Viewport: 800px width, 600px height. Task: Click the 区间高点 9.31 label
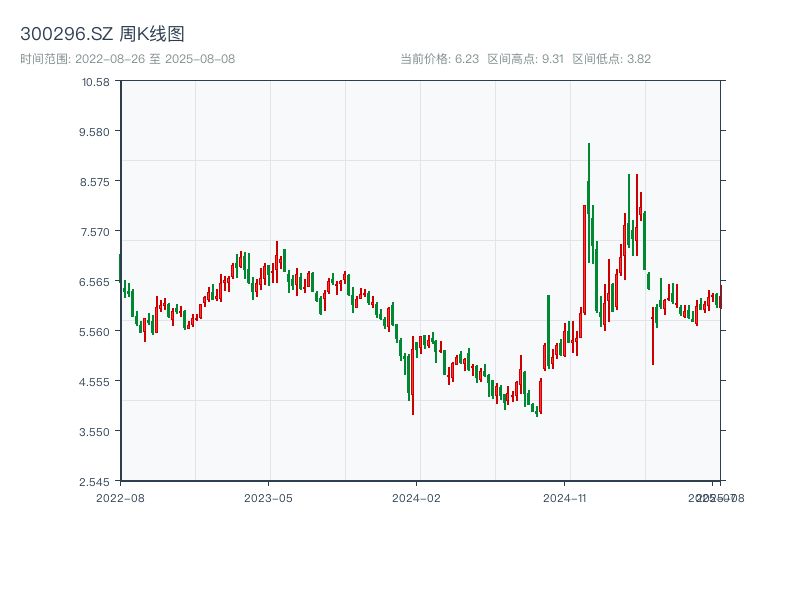coord(525,59)
